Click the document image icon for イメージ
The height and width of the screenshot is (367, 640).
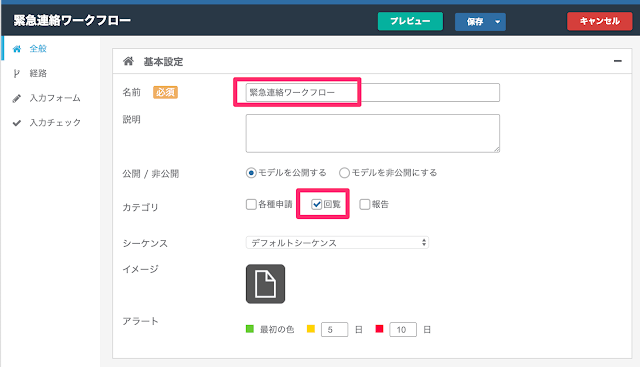click(265, 284)
